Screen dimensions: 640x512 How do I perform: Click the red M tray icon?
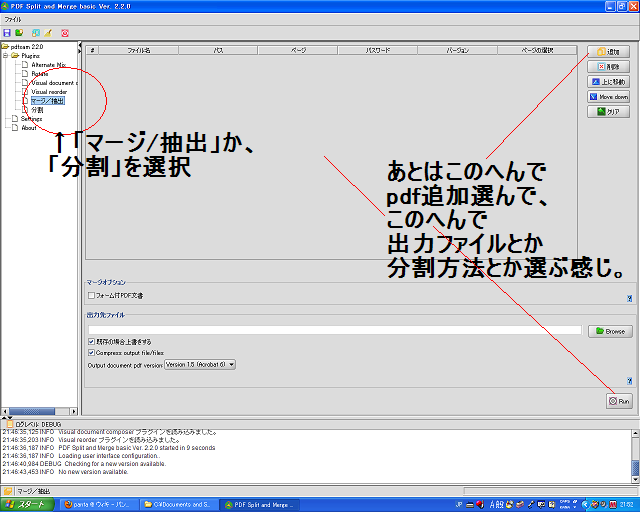[x=613, y=505]
